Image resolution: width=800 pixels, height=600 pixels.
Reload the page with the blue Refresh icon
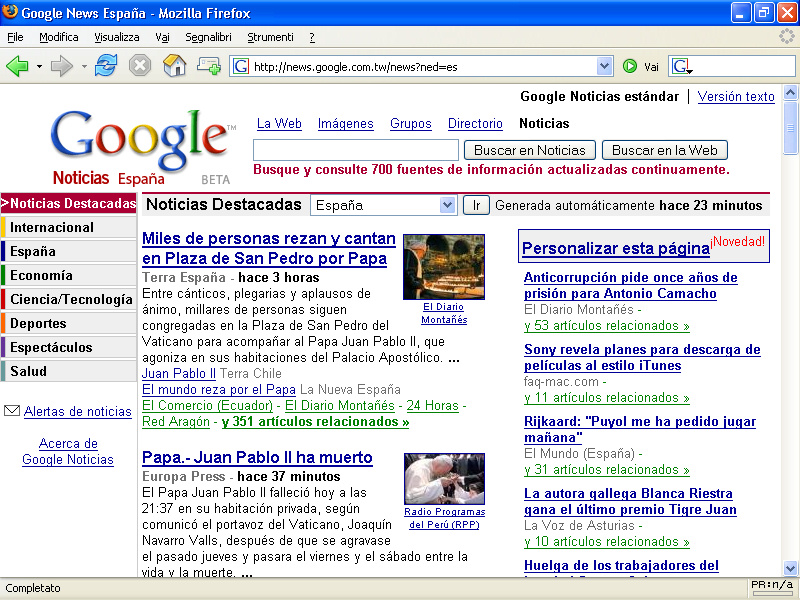[106, 66]
